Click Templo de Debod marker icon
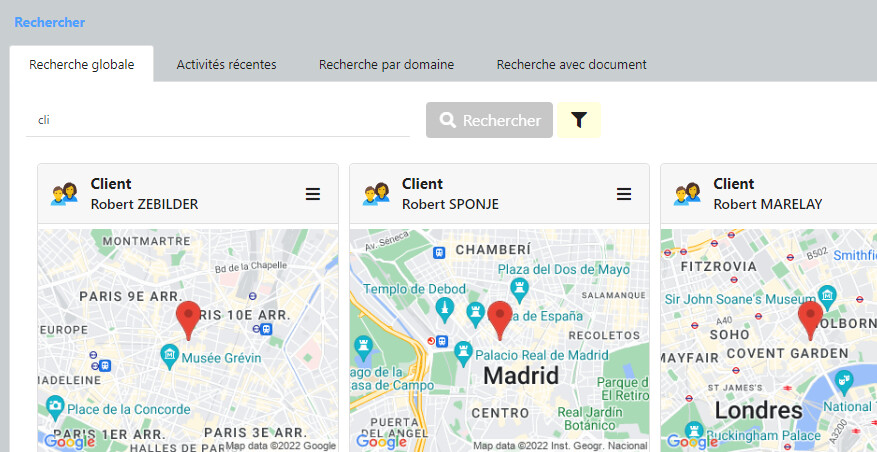877x452 pixels. point(445,310)
